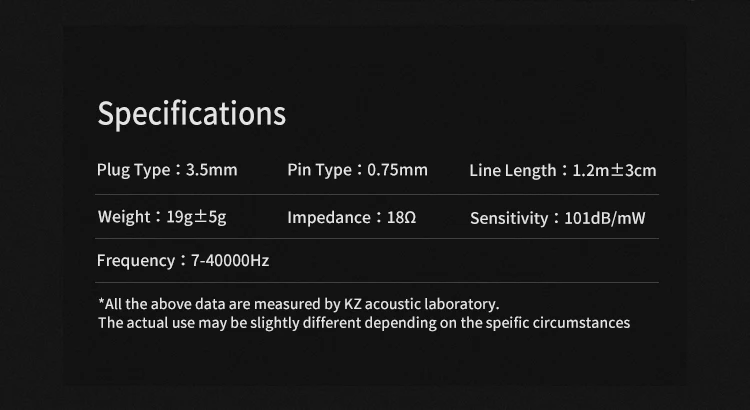The image size is (750, 410).
Task: Click the word 'Plug Type' label
Action: (x=133, y=170)
